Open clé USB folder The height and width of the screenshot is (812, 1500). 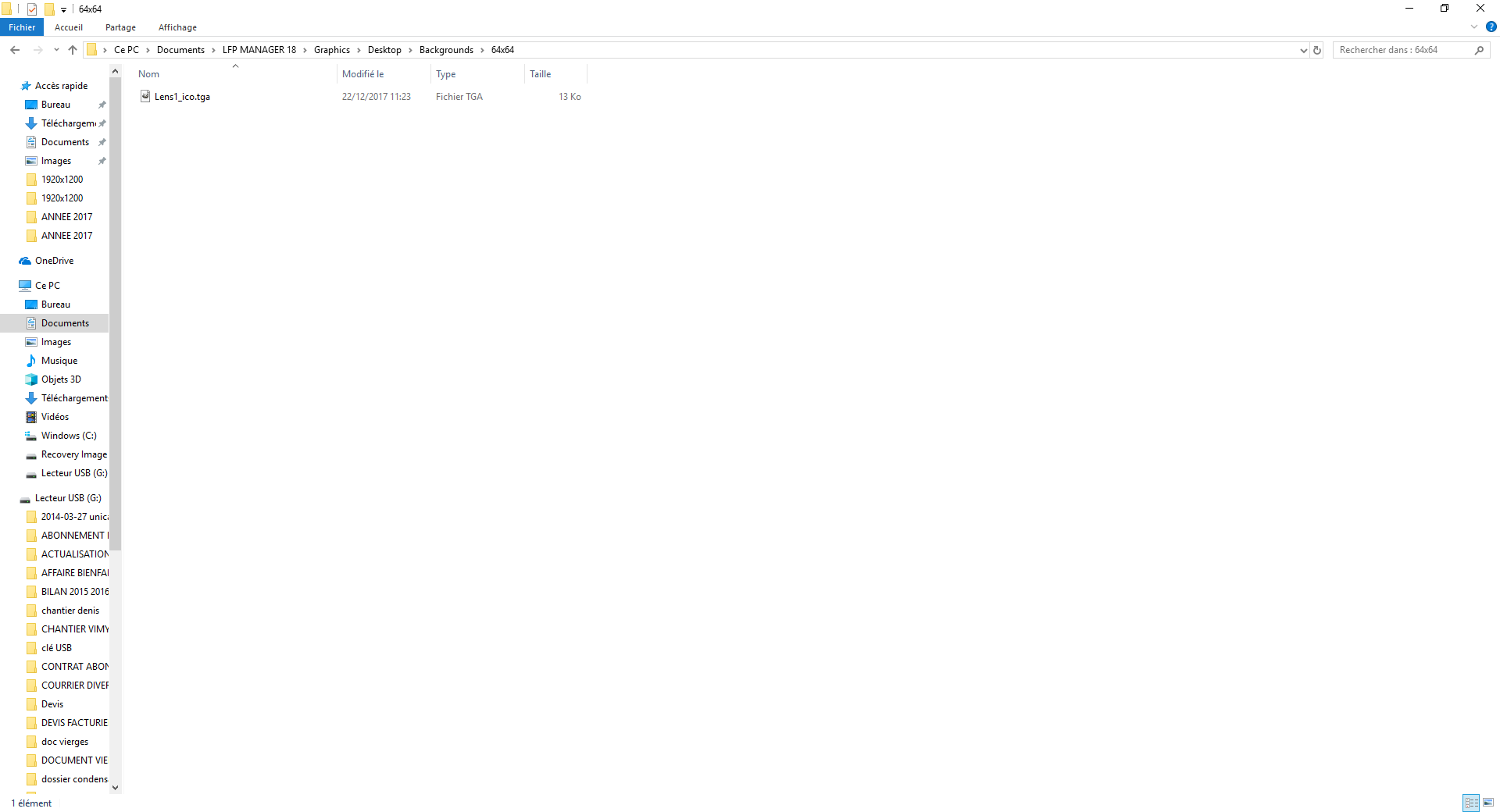56,648
